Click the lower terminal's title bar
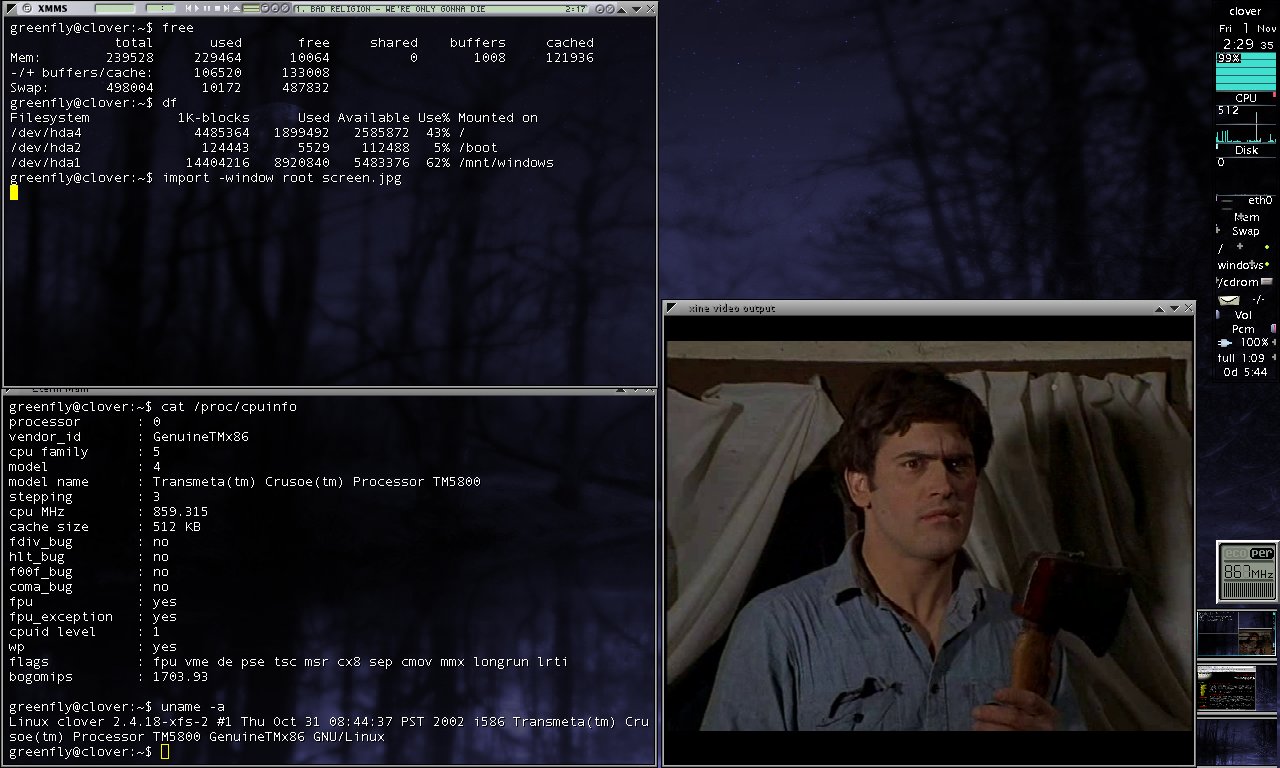This screenshot has height=768, width=1280. [x=329, y=390]
